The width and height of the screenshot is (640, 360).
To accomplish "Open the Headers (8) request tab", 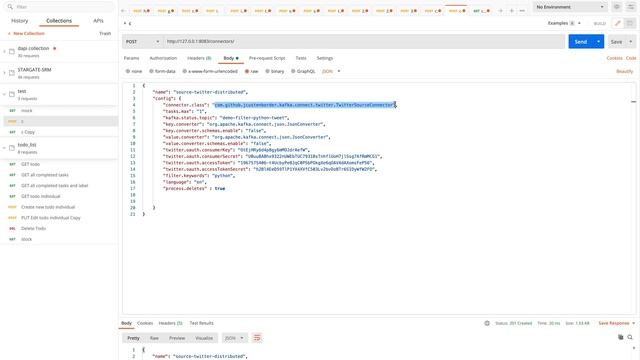I will pos(199,58).
